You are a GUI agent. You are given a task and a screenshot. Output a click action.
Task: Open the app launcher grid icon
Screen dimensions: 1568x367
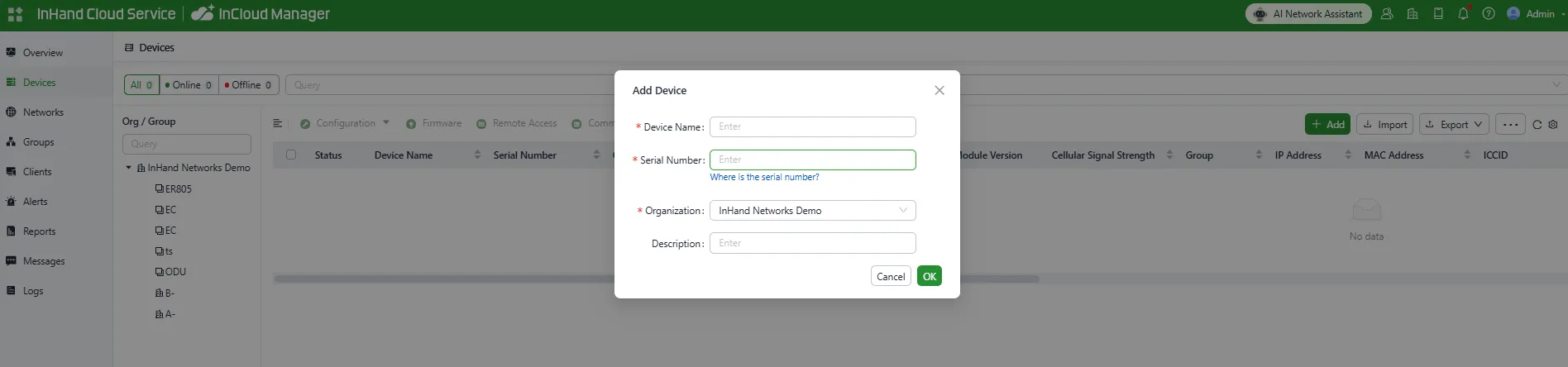pos(15,14)
